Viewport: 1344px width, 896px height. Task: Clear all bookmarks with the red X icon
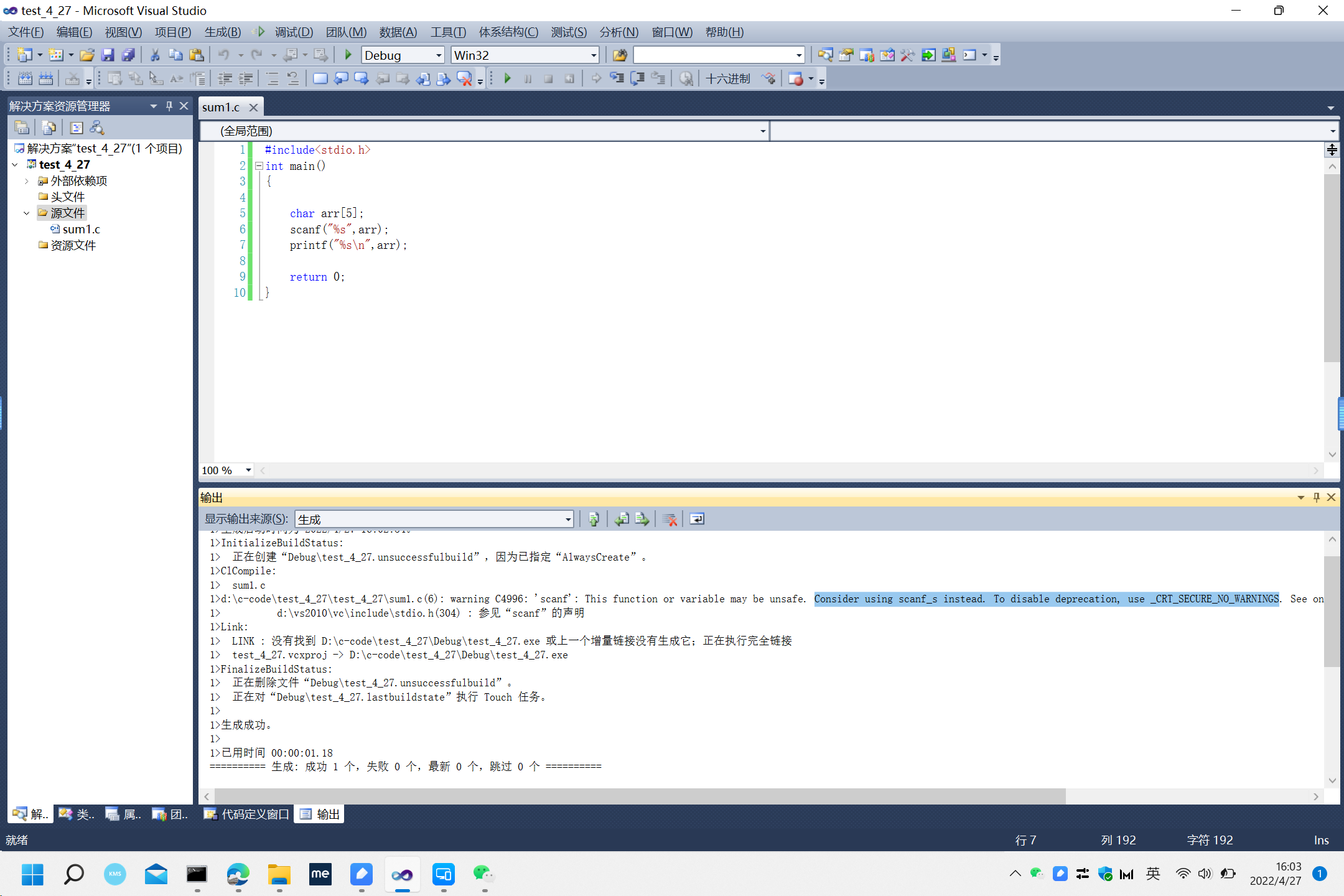click(464, 79)
